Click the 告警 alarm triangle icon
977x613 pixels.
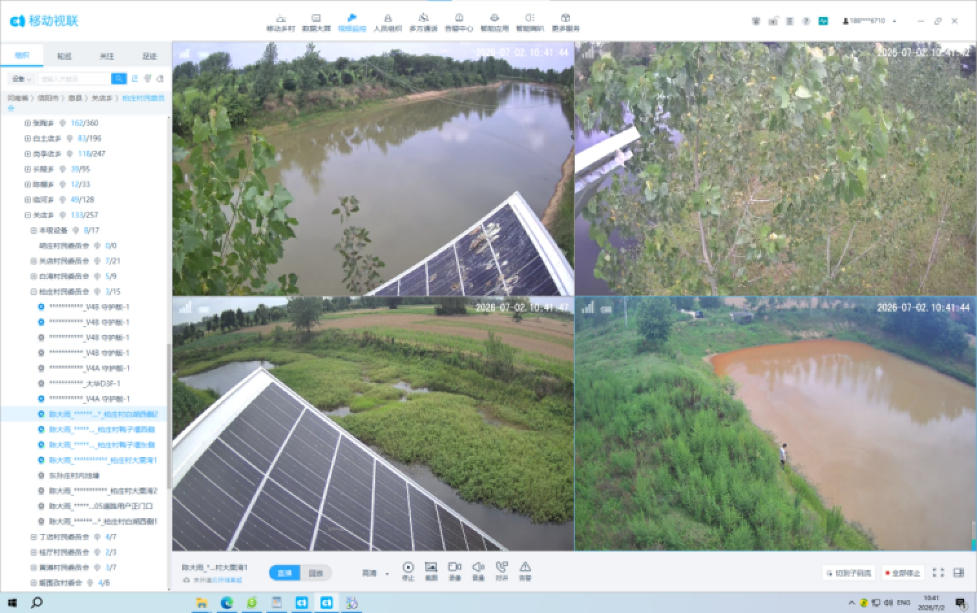(525, 570)
